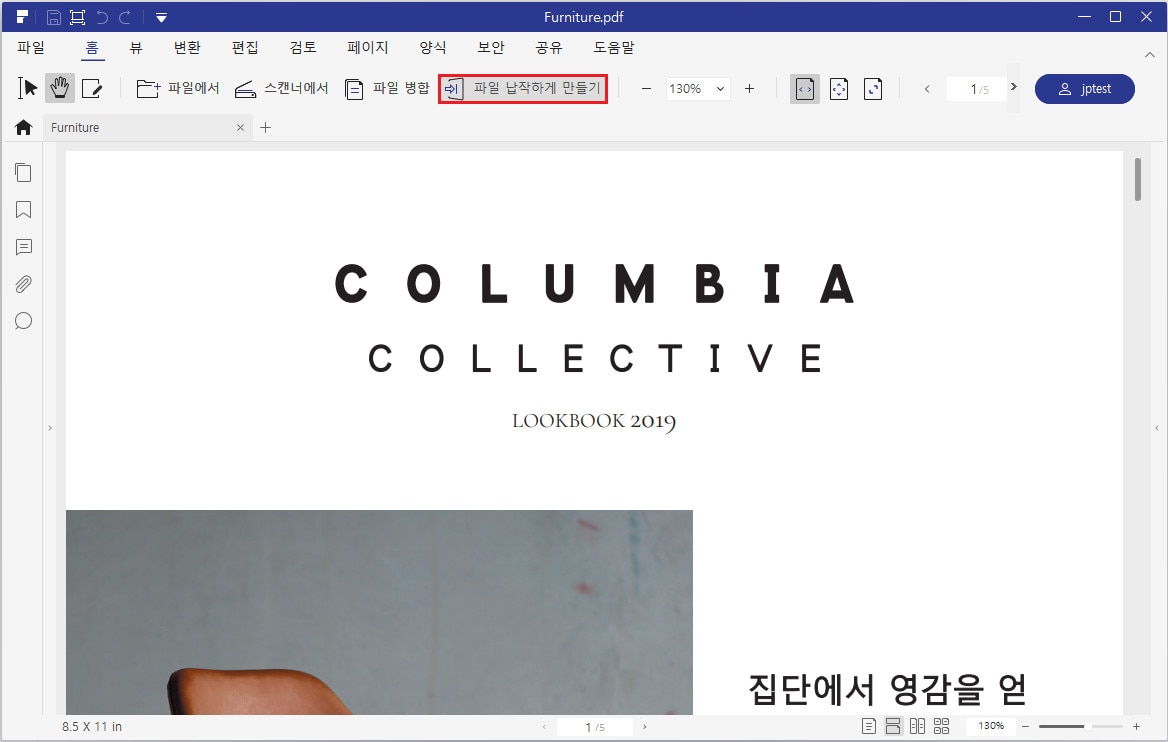Add a new tab with plus
Image resolution: width=1168 pixels, height=742 pixels.
[265, 127]
